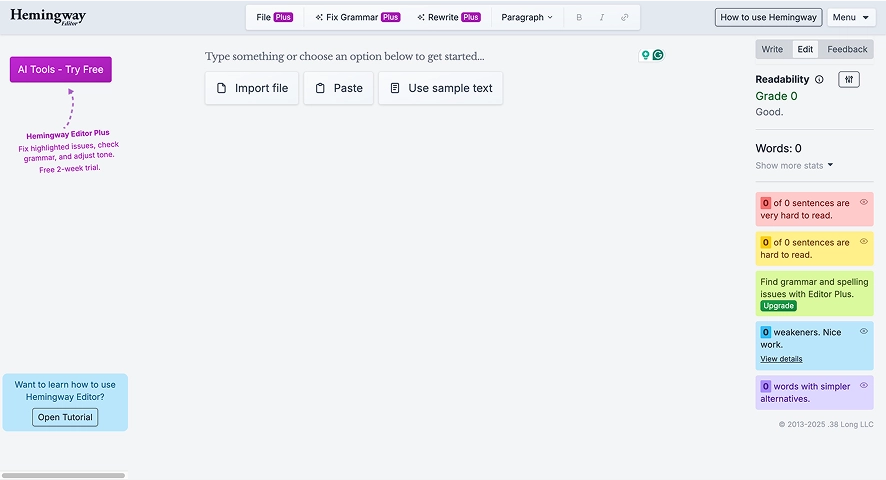Click the green Upgrade button

pos(779,306)
